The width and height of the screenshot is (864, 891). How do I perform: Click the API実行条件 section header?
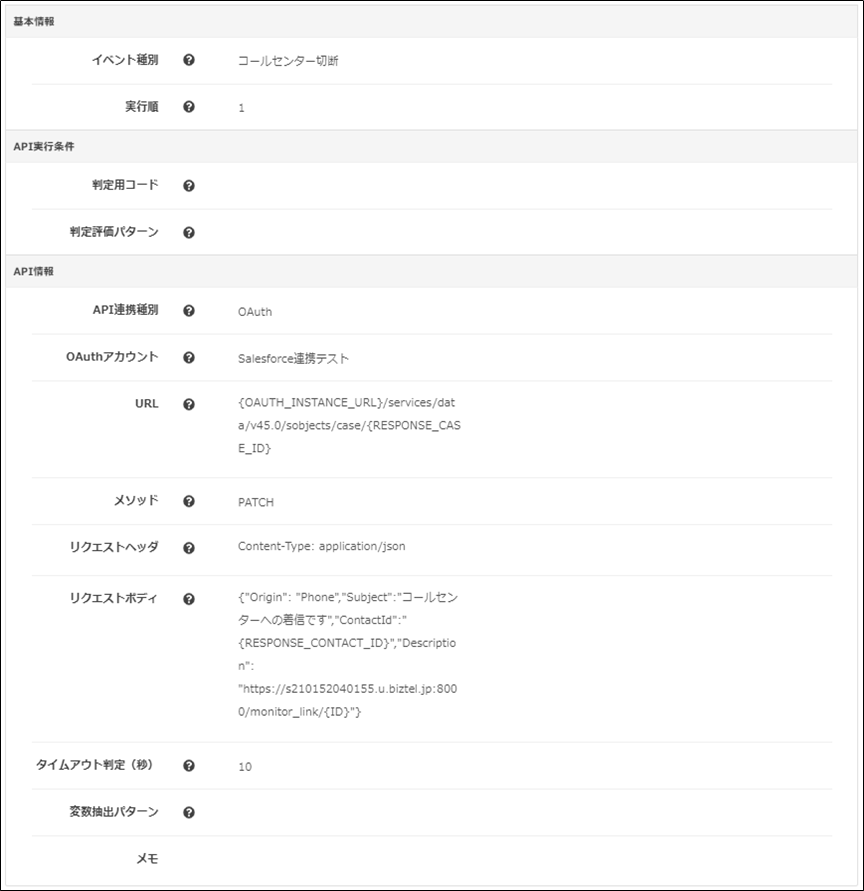click(431, 147)
